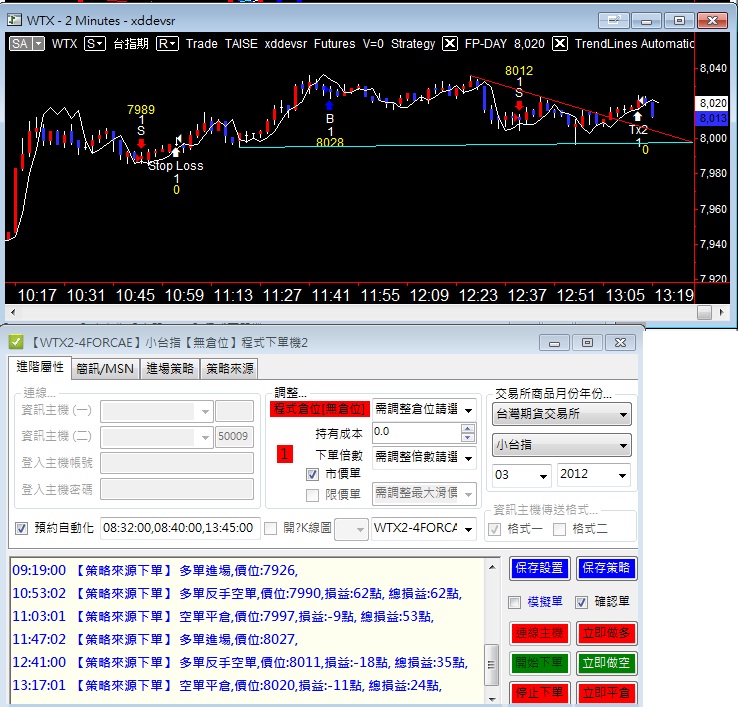Select the 11:03:01 log entry
The width and height of the screenshot is (738, 710).
(223, 617)
